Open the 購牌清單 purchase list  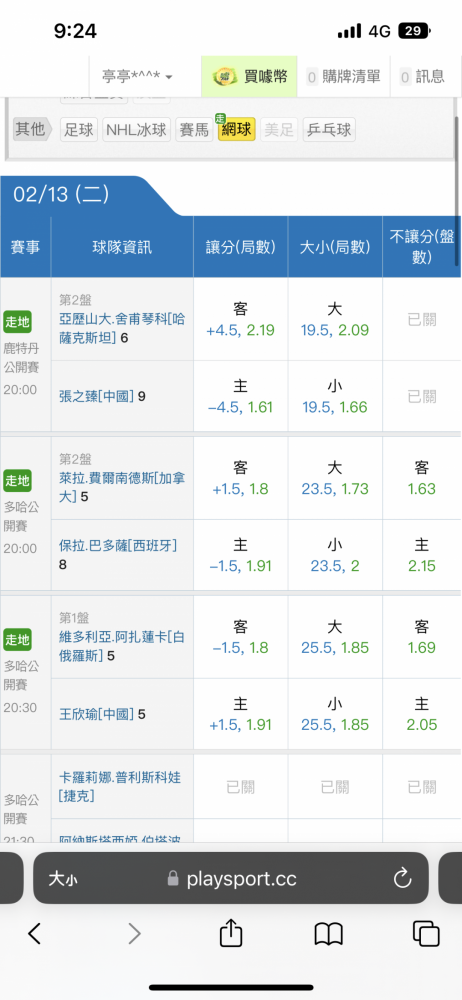pyautogui.click(x=344, y=77)
